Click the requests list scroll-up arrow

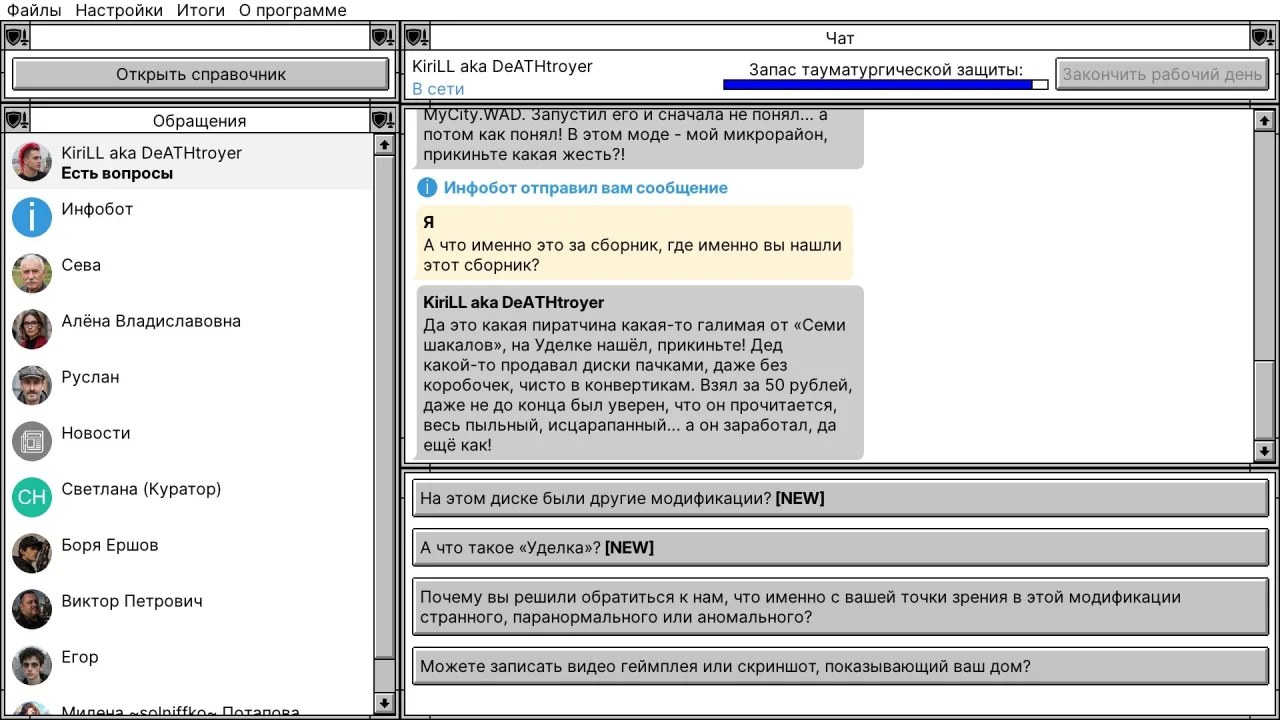coord(384,145)
